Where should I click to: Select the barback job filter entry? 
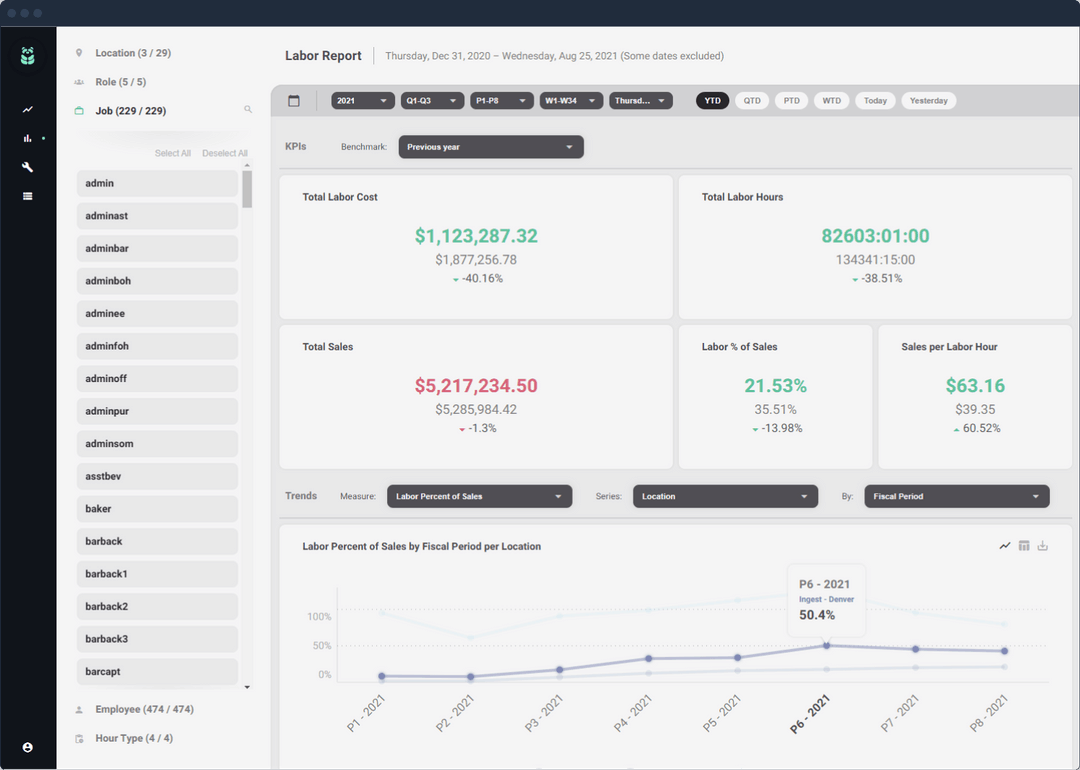[x=157, y=541]
